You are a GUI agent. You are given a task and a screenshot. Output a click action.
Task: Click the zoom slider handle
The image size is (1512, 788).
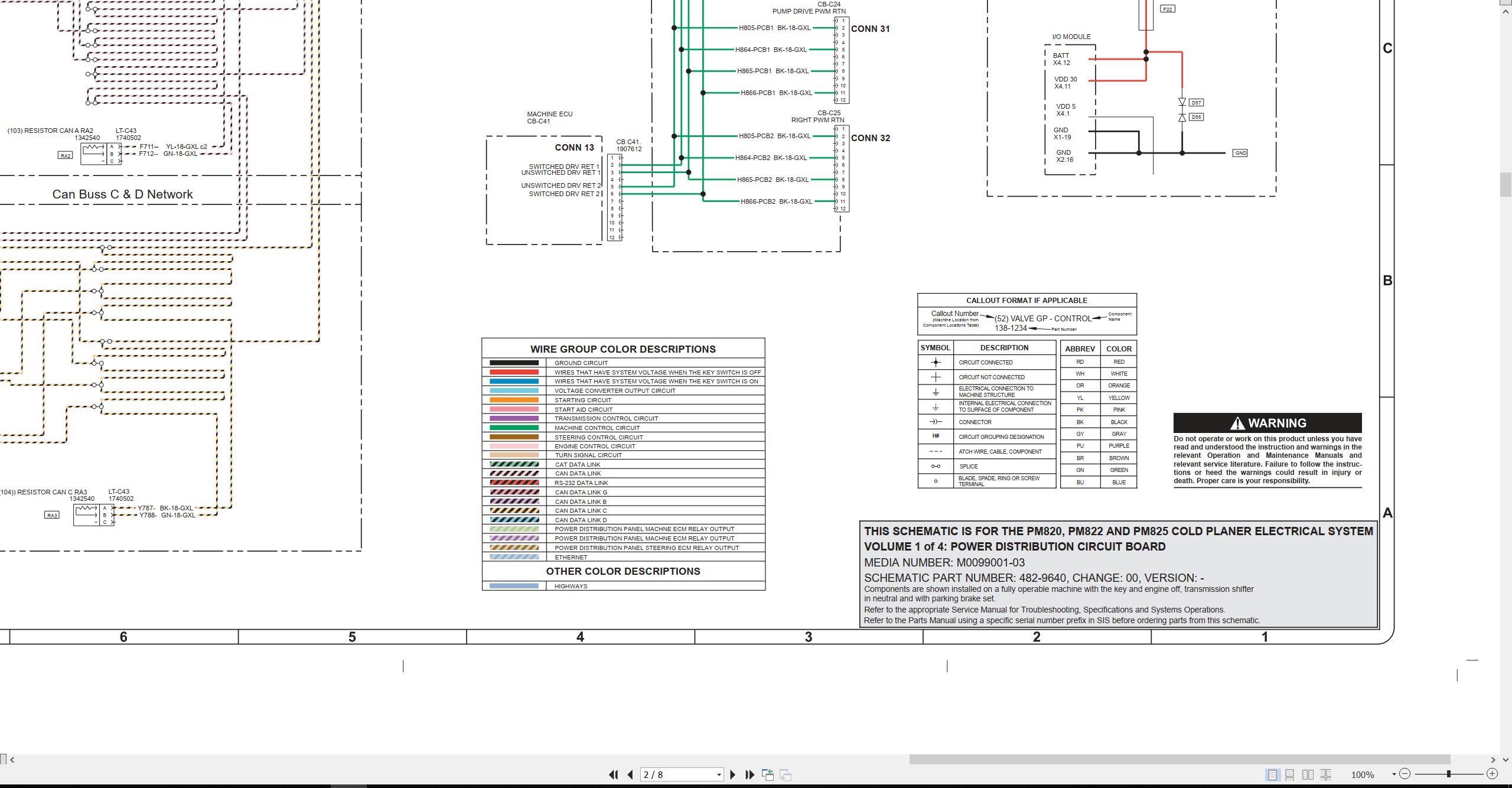(1448, 774)
